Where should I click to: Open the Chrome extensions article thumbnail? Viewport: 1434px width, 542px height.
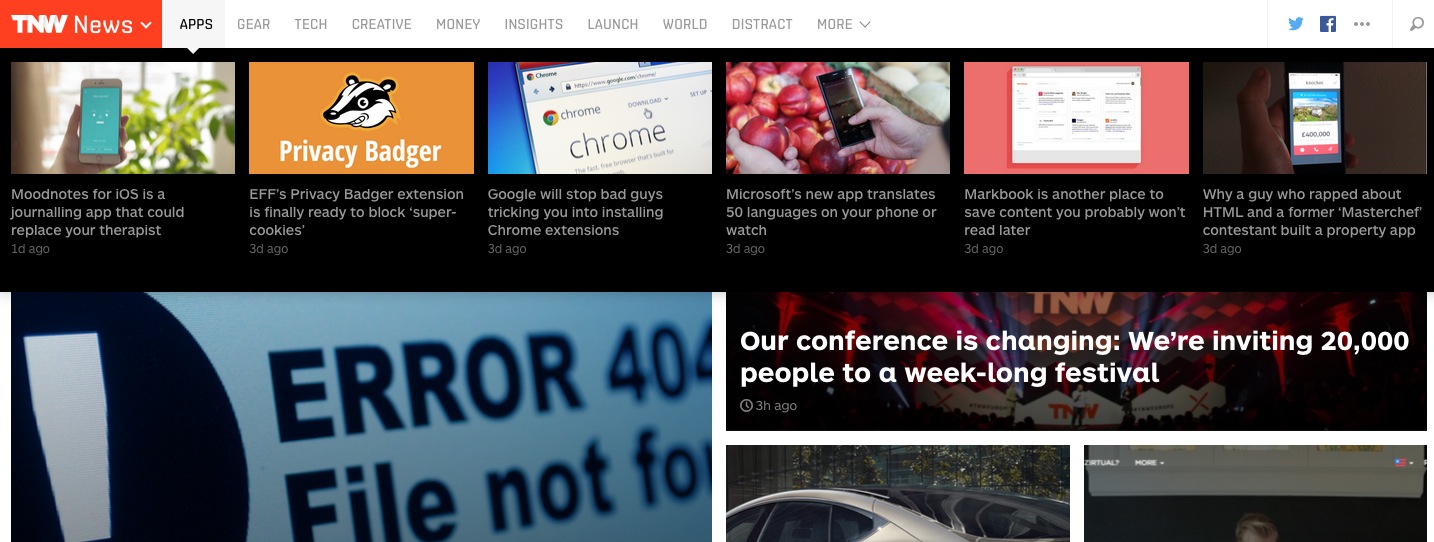600,118
